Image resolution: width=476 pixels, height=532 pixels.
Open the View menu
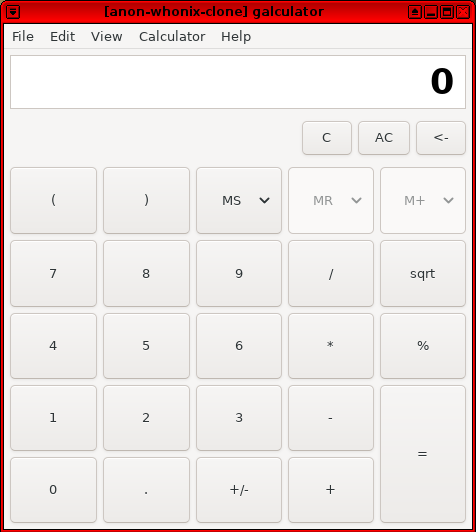click(x=107, y=36)
